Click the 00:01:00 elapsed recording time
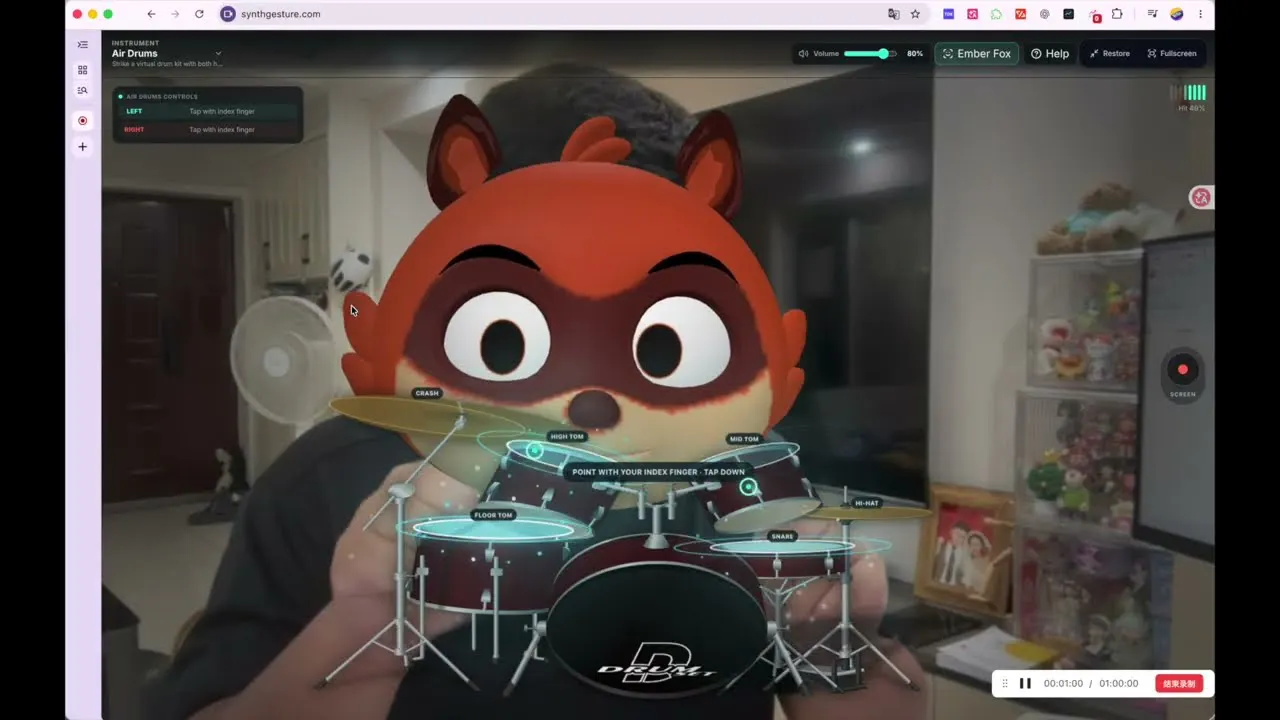 [x=1063, y=684]
